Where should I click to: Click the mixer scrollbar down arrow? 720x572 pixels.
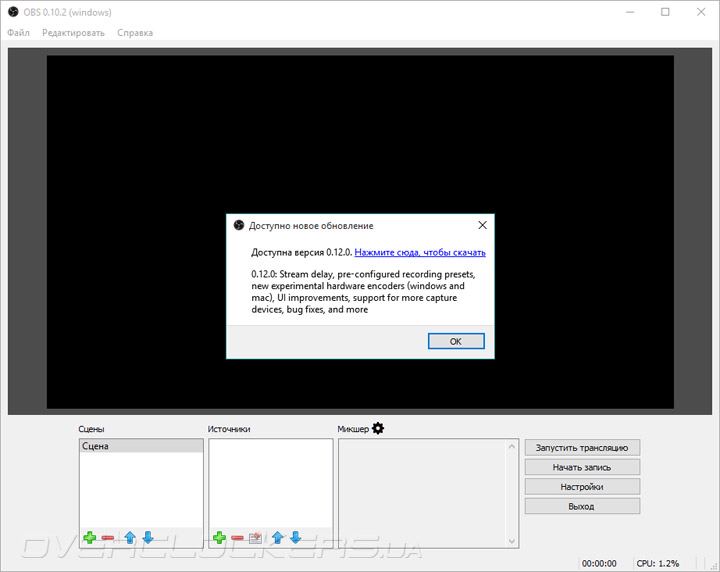(512, 541)
